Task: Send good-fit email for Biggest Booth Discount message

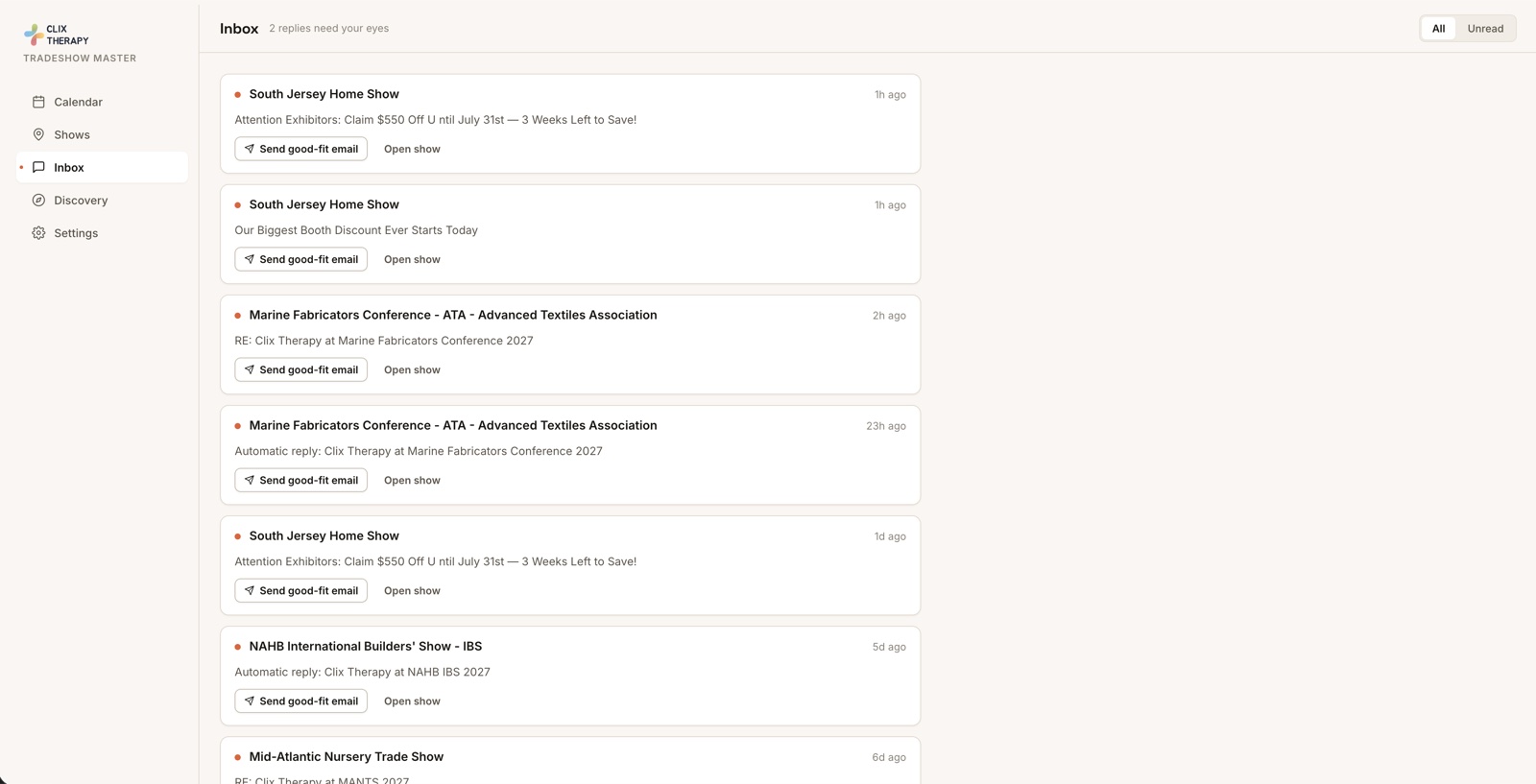Action: pos(301,259)
